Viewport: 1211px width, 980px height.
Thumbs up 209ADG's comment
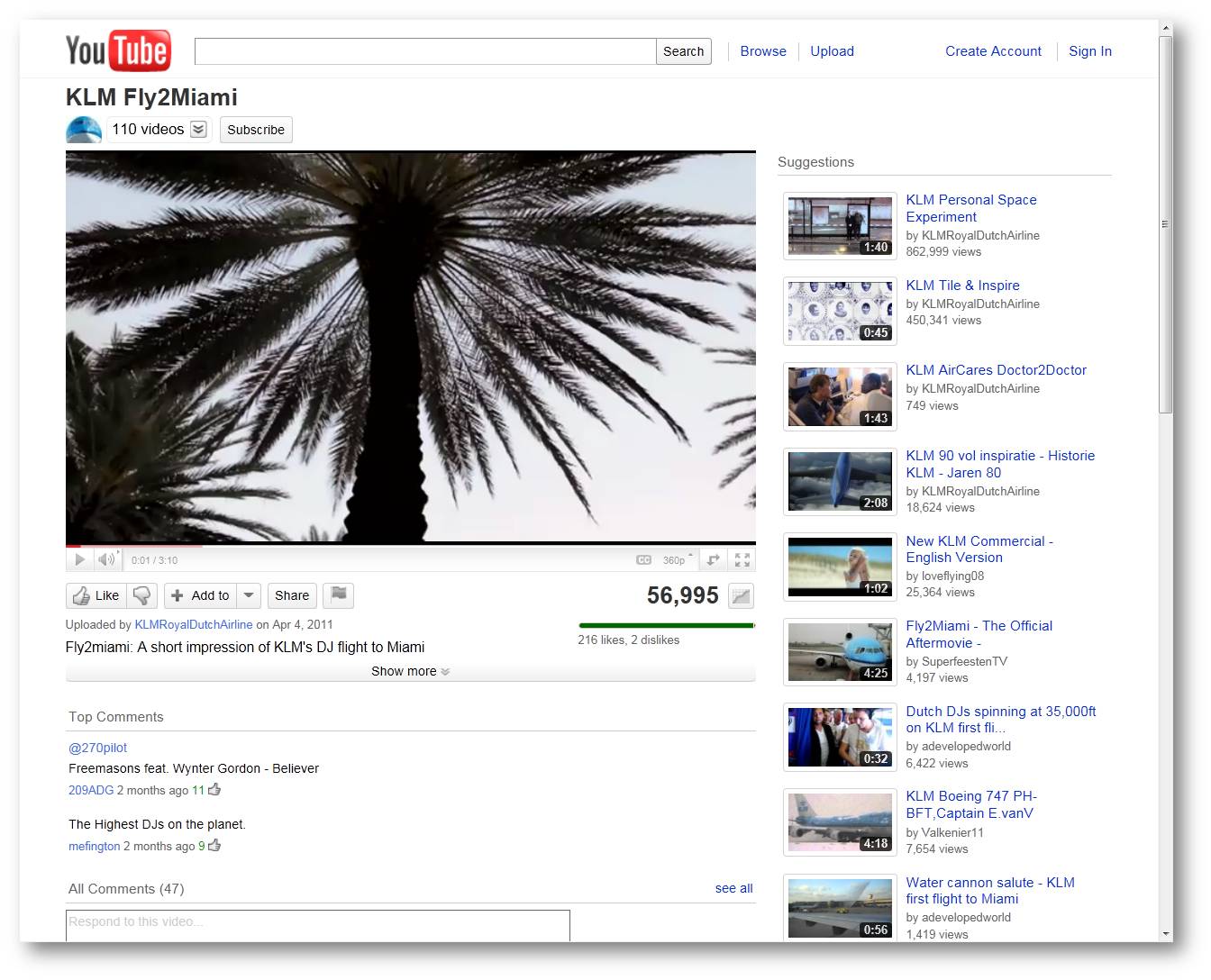click(x=214, y=789)
